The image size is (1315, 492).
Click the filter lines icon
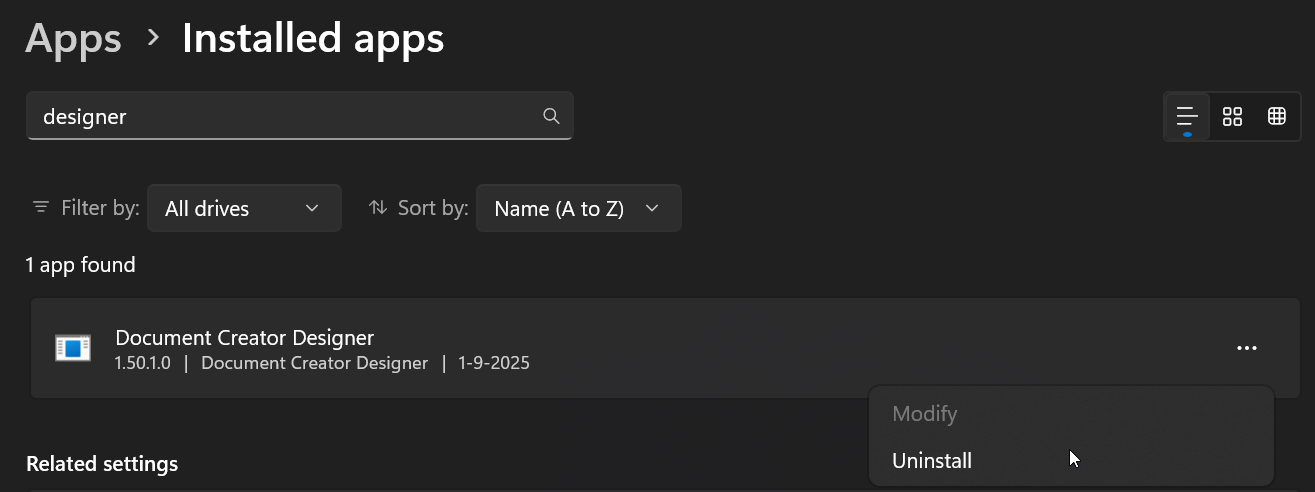41,208
